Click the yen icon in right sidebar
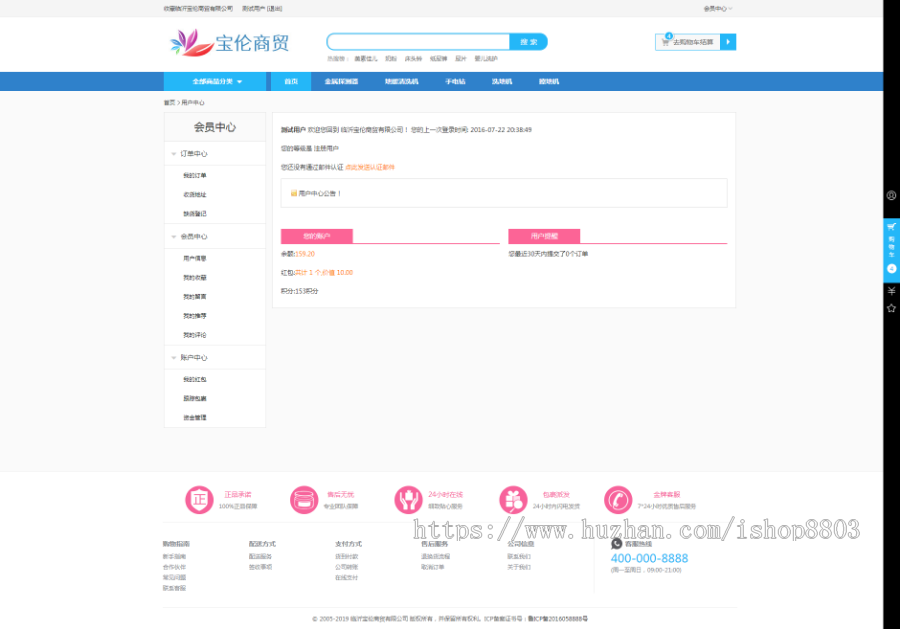The image size is (900, 629). click(891, 291)
